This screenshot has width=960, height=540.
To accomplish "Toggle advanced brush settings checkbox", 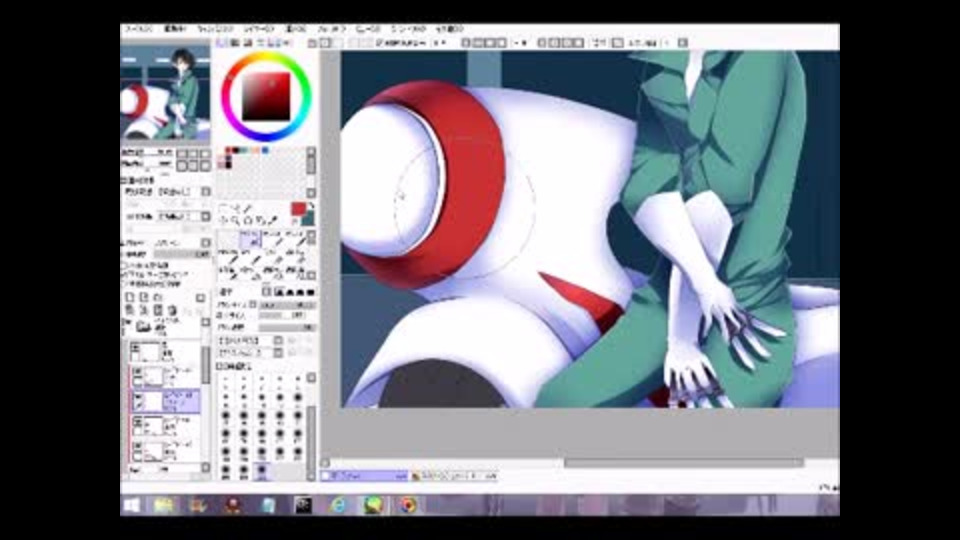I will pyautogui.click(x=220, y=366).
